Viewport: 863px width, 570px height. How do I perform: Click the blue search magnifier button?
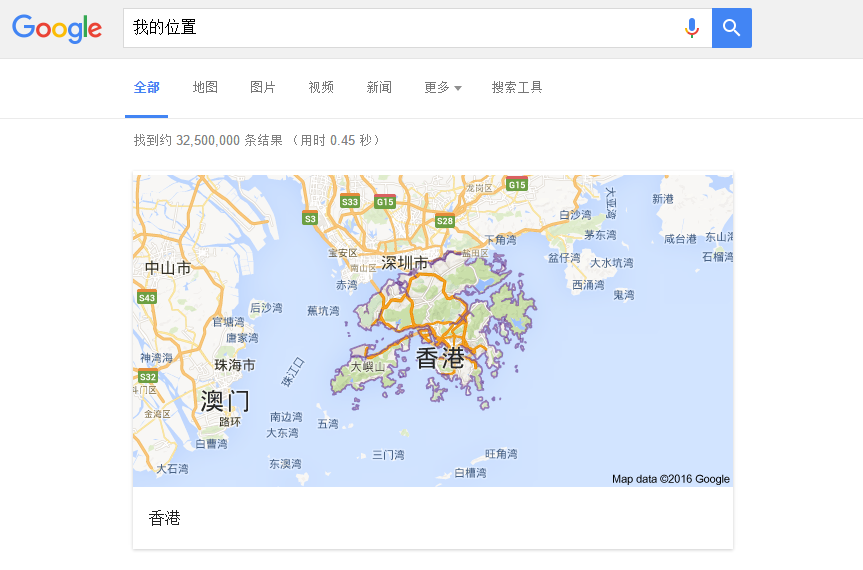click(x=731, y=28)
